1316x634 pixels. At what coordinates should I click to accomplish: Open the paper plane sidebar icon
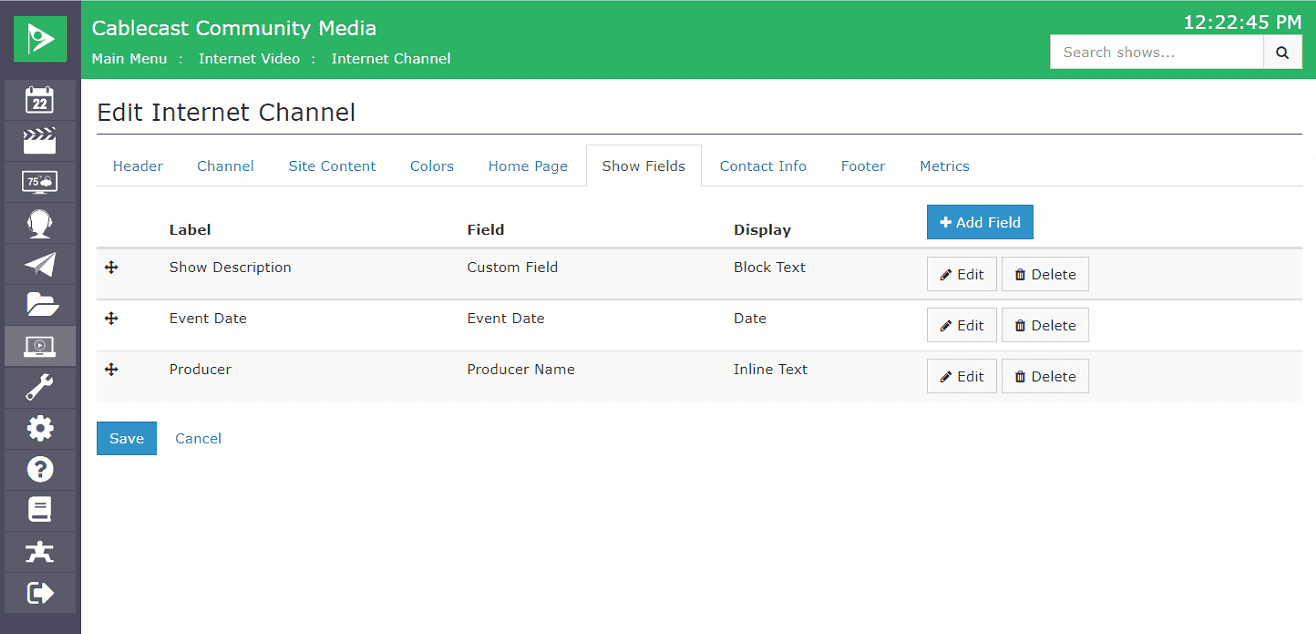point(40,264)
